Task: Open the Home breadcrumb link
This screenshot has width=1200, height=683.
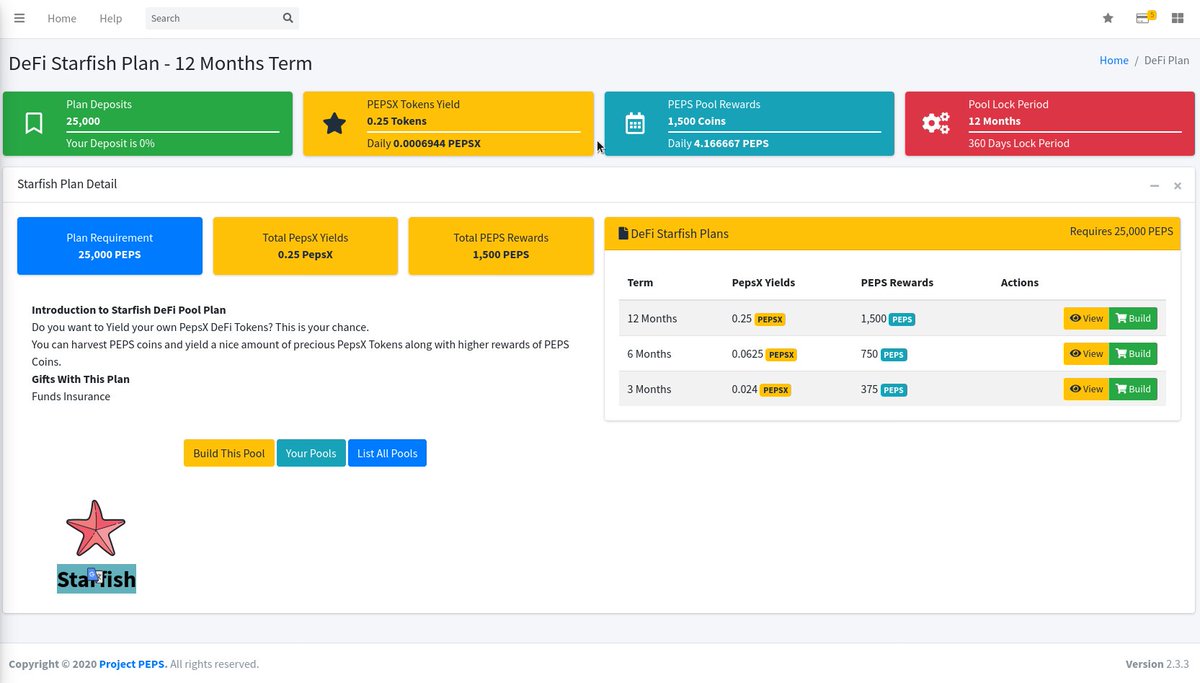Action: point(1113,60)
